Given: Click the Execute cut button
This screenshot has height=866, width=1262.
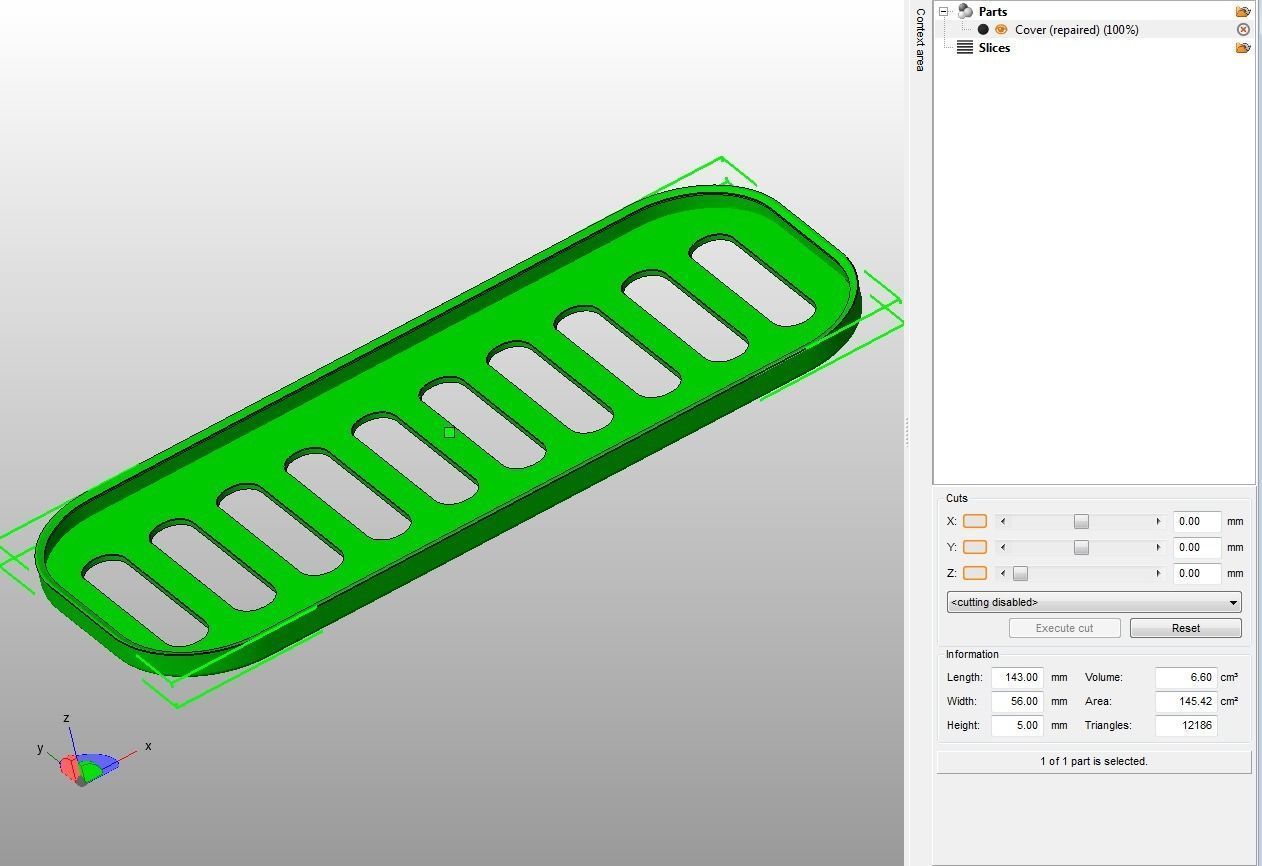Looking at the screenshot, I should click(x=1064, y=628).
